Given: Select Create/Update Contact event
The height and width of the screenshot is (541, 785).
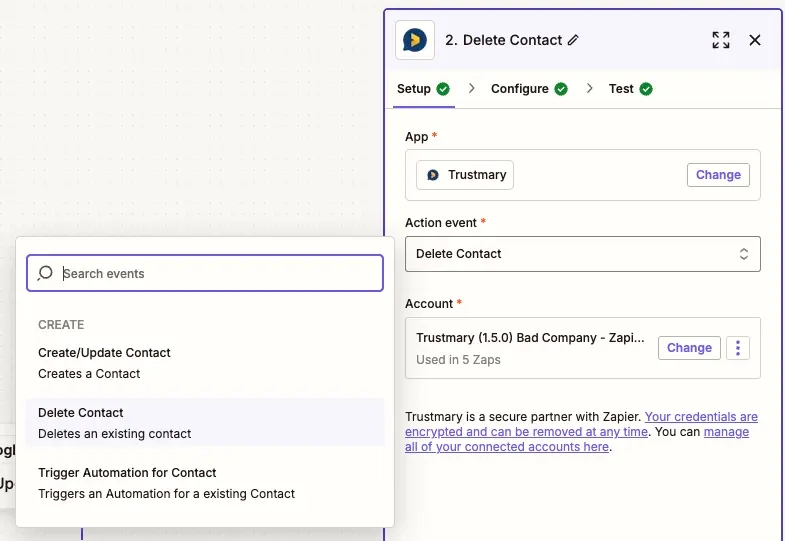Looking at the screenshot, I should point(104,362).
